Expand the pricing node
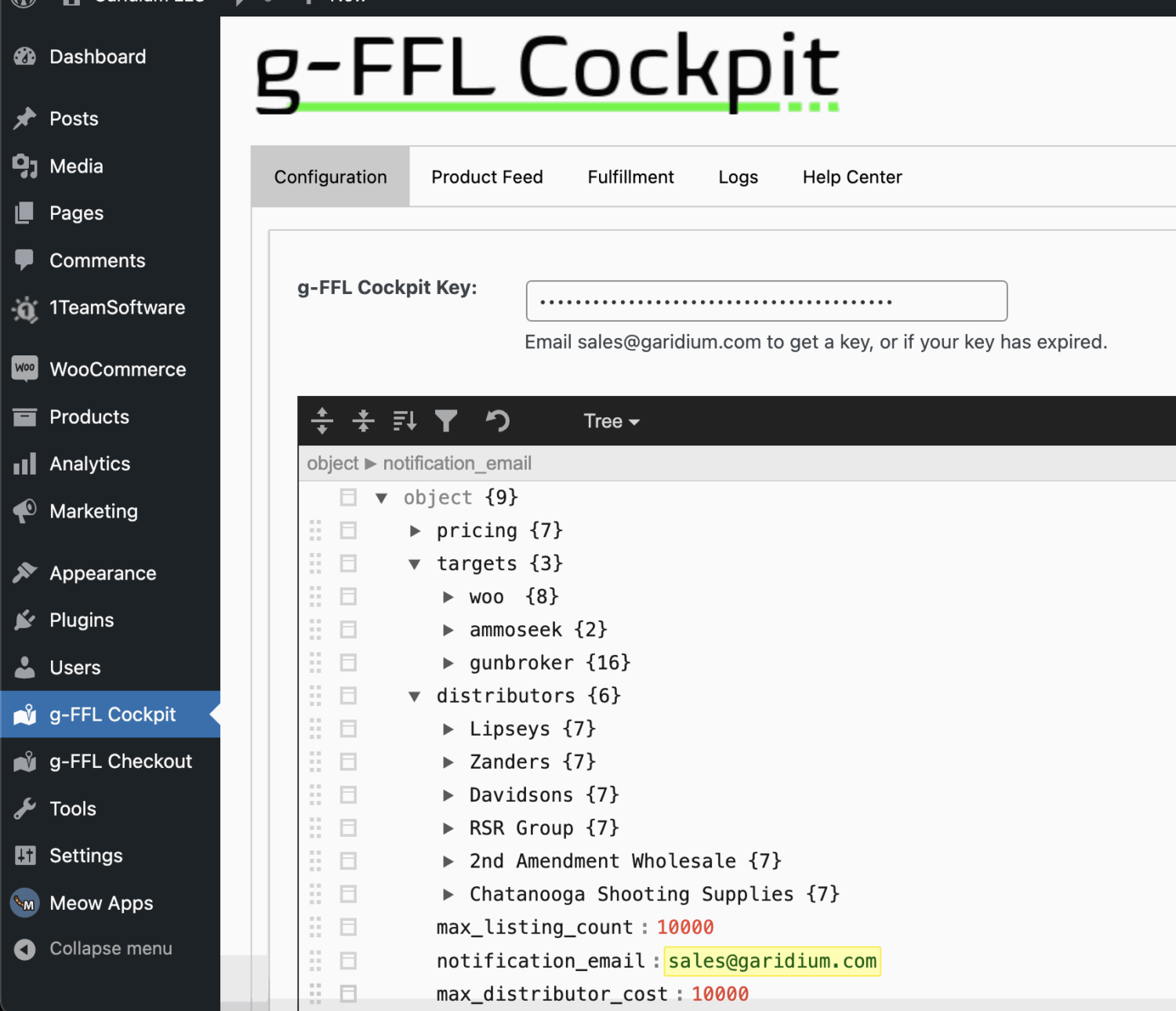Image resolution: width=1176 pixels, height=1011 pixels. click(x=416, y=531)
